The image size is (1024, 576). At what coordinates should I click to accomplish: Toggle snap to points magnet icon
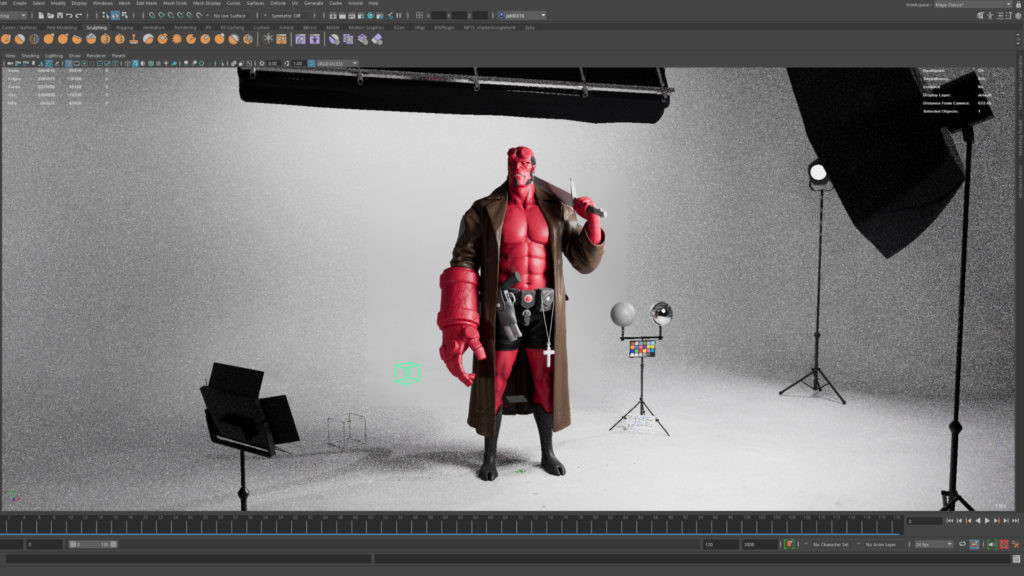pyautogui.click(x=171, y=16)
